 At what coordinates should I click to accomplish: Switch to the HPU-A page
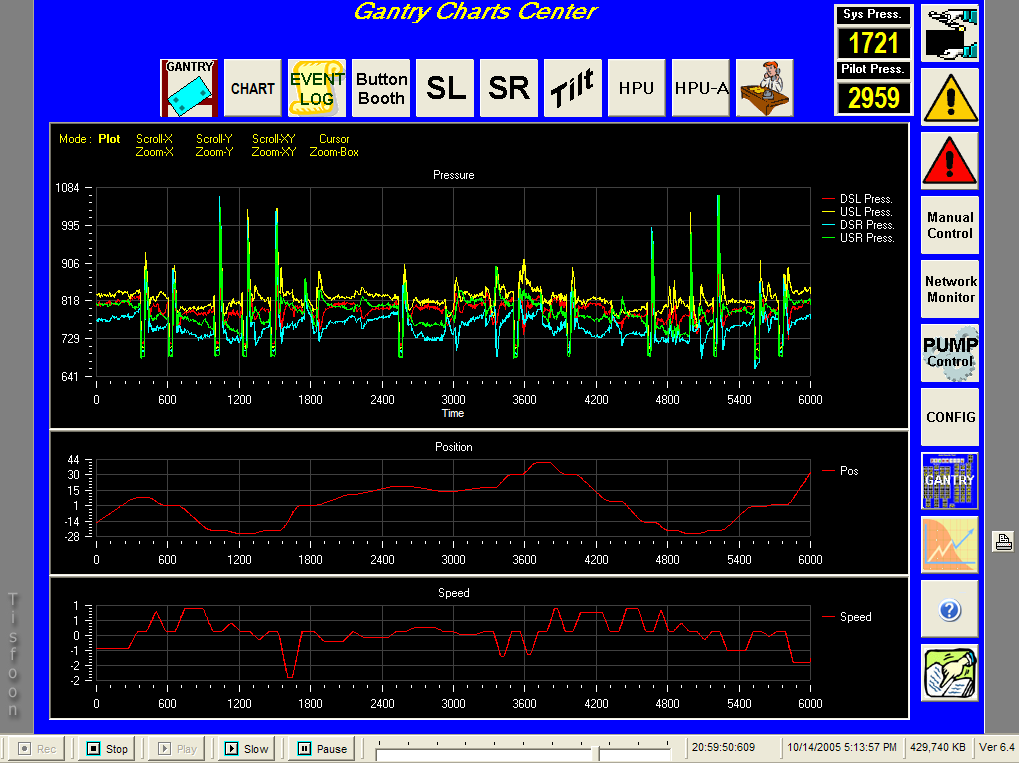[x=701, y=88]
